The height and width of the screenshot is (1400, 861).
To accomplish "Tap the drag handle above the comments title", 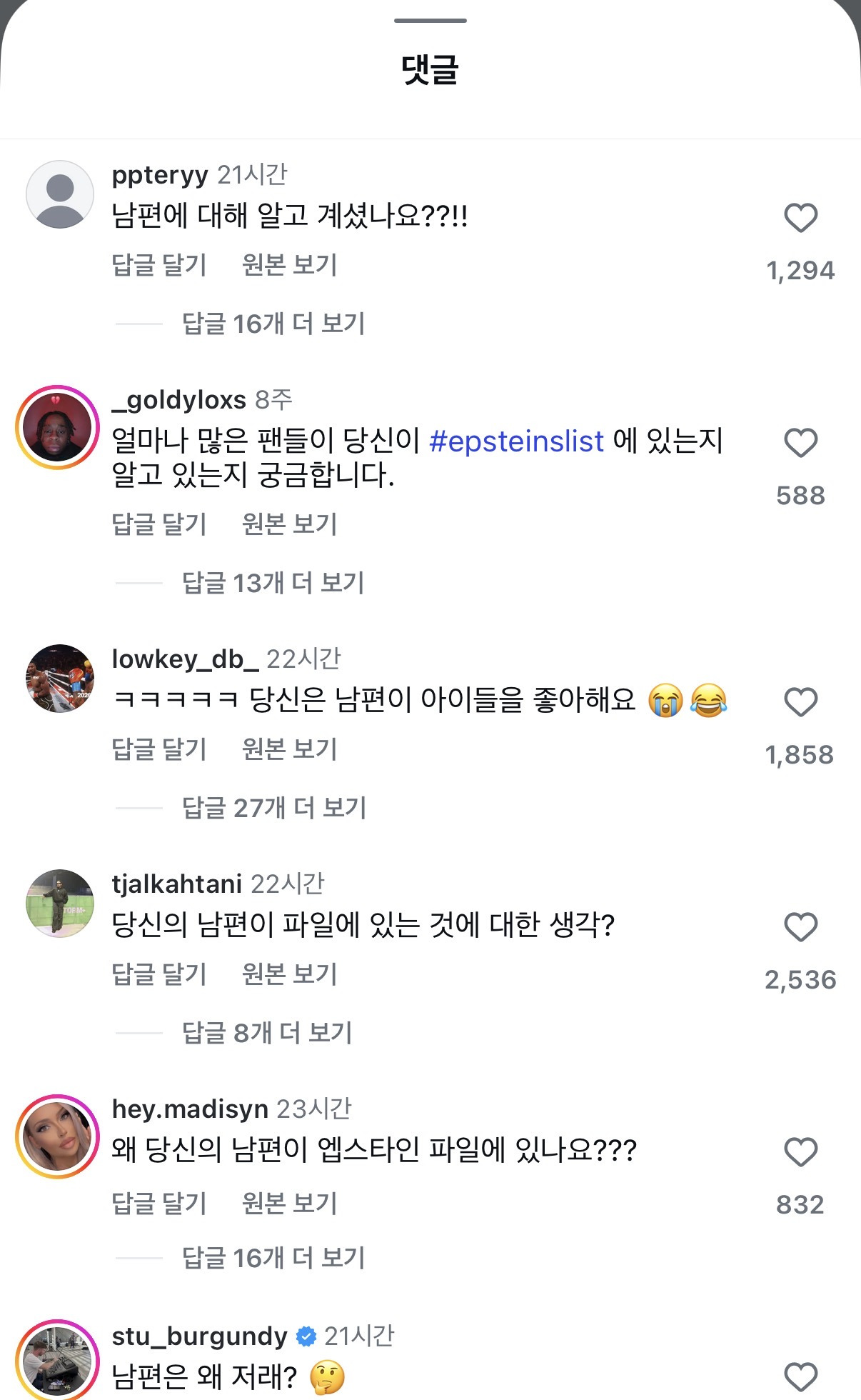I will click(430, 21).
